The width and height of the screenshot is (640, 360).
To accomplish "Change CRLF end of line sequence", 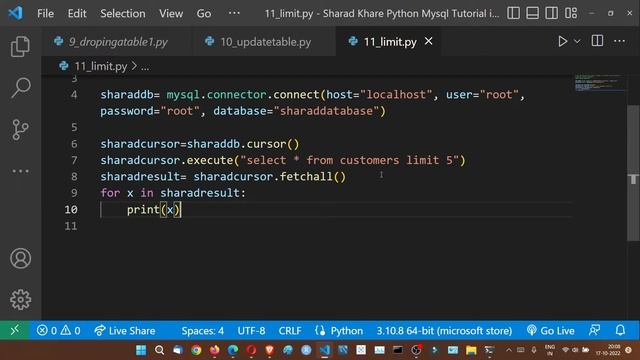I will 290,331.
